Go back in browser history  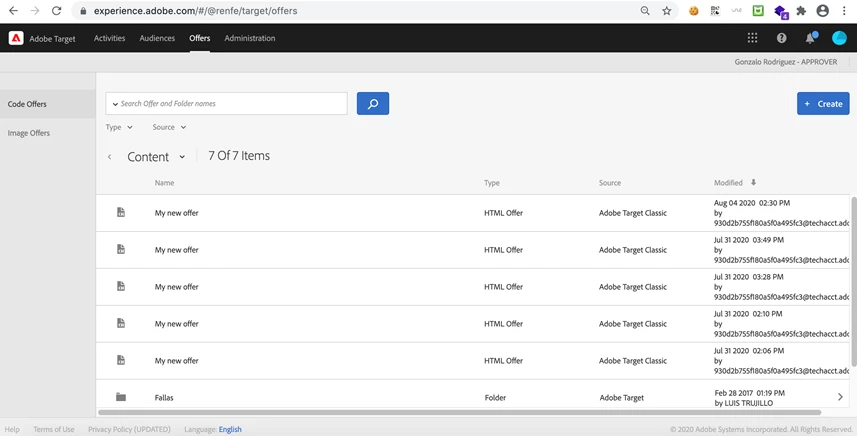13,10
